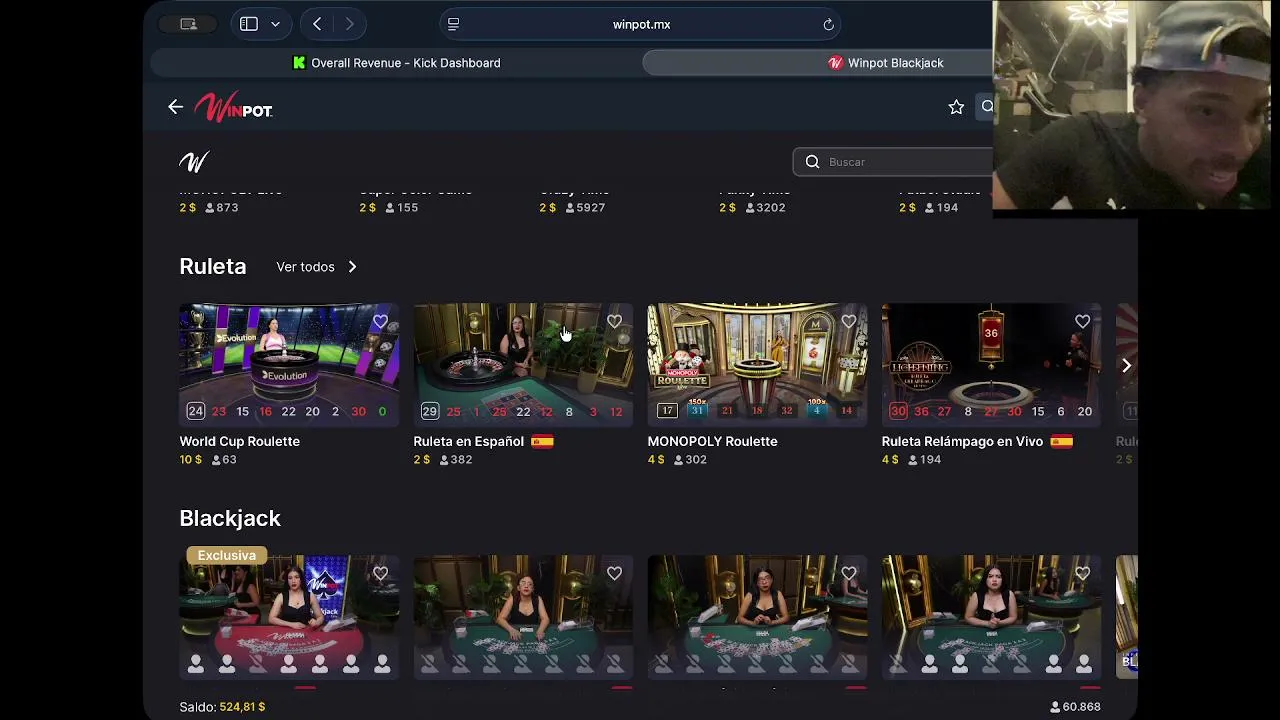The height and width of the screenshot is (720, 1280).
Task: Open Ruleta en Español game thumbnail
Action: pos(523,365)
